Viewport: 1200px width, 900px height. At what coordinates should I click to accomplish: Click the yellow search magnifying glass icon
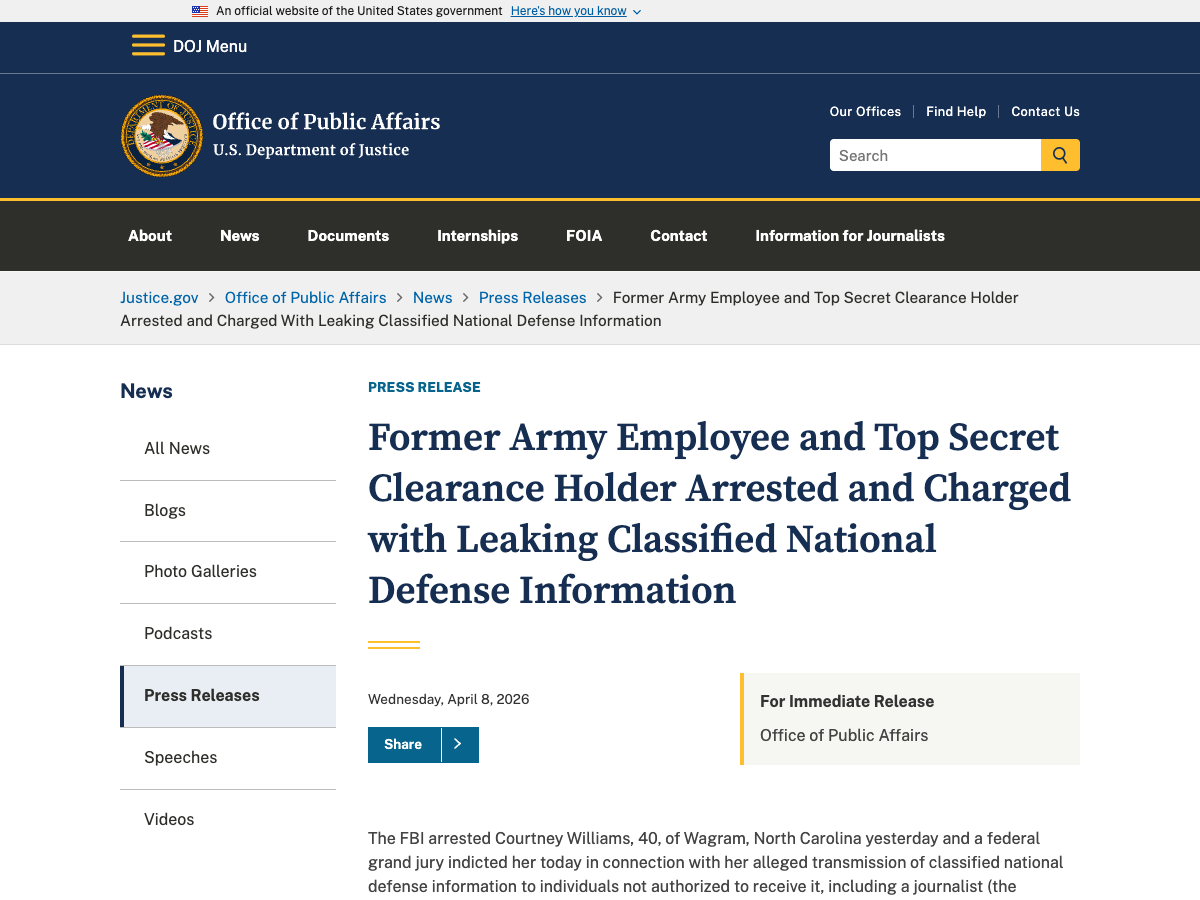1060,155
